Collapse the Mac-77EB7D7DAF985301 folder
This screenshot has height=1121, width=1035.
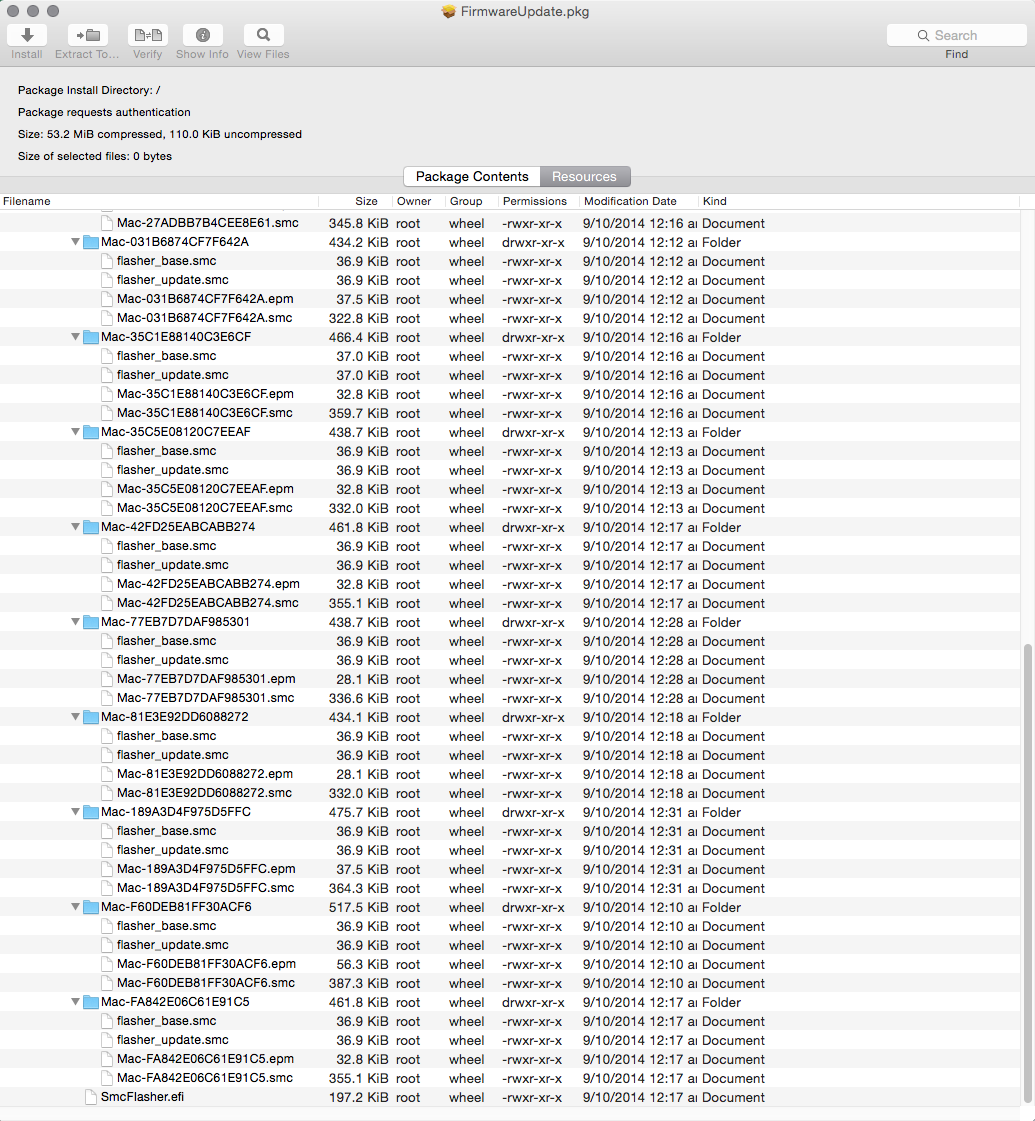(75, 623)
